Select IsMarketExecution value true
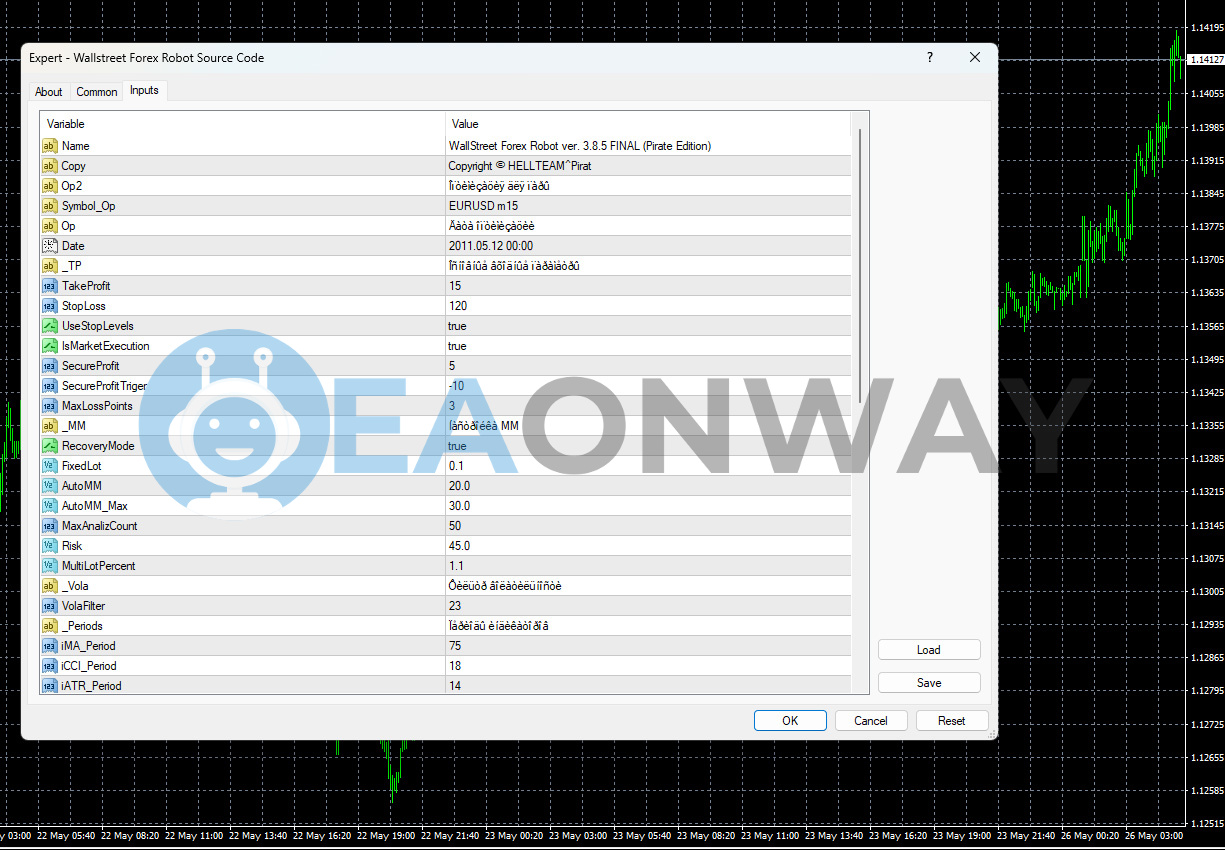The width and height of the screenshot is (1225, 850). 457,346
